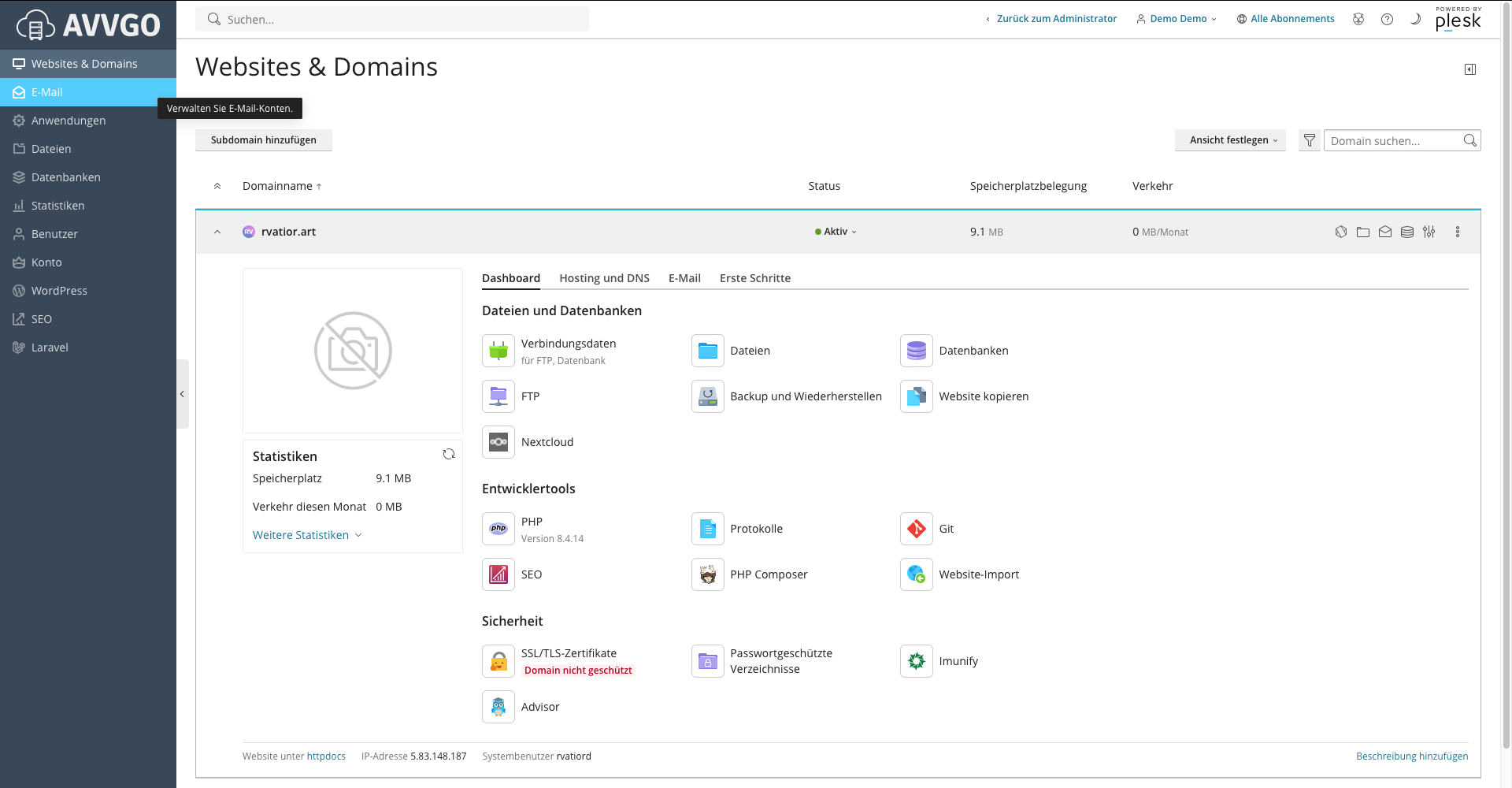The image size is (1512, 788).
Task: Click into the Domain suchen field
Action: point(1392,141)
